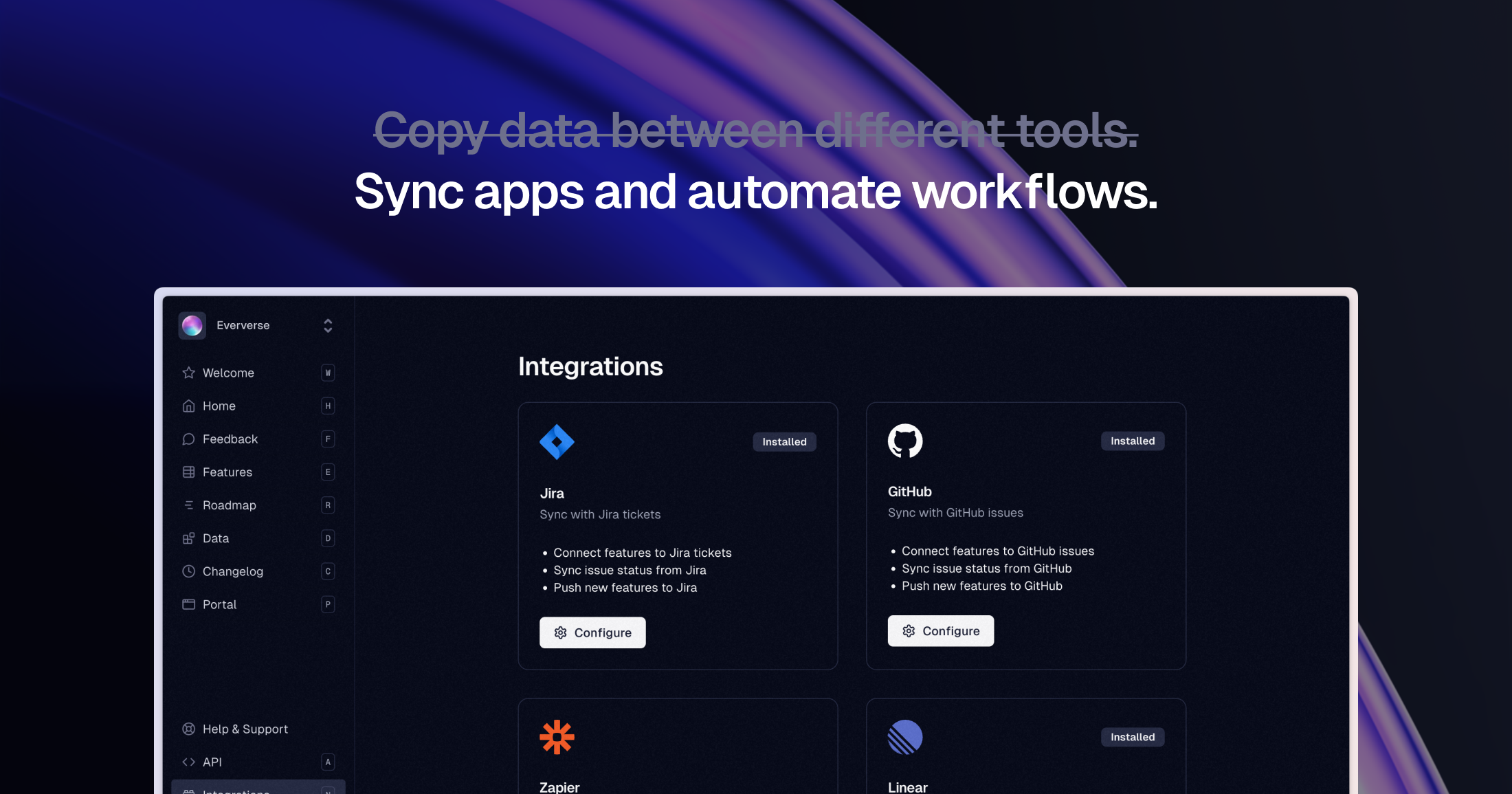This screenshot has height=794, width=1512.
Task: Click the Help & Support lifebuoy icon
Action: pyautogui.click(x=188, y=729)
